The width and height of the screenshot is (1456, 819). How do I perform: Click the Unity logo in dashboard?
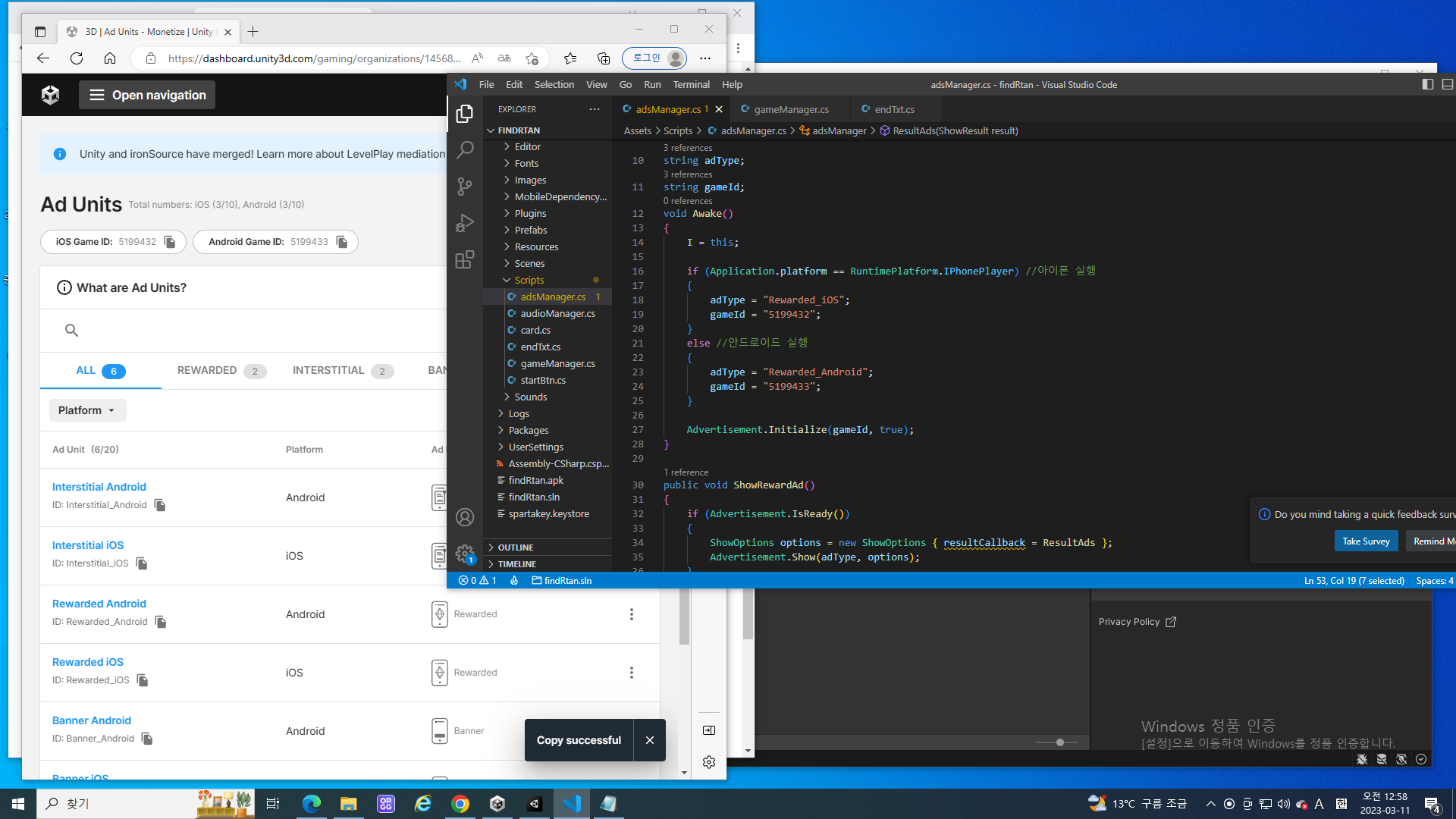click(x=51, y=95)
